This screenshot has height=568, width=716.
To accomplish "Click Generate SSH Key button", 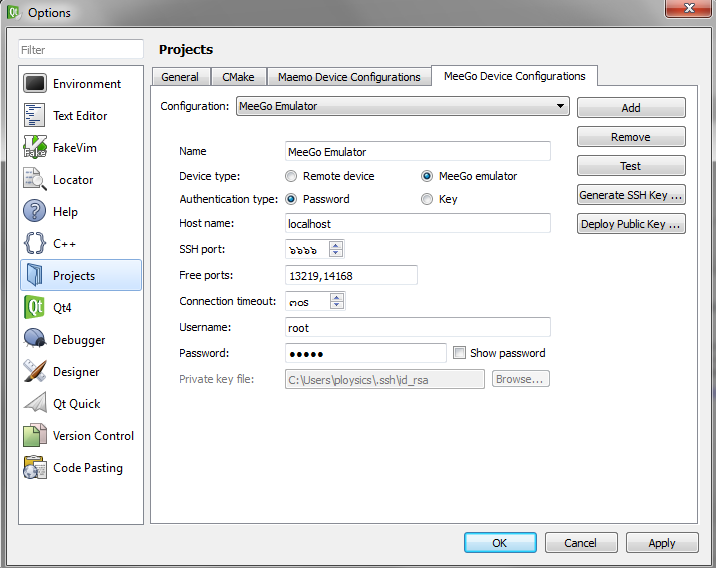I will [631, 195].
